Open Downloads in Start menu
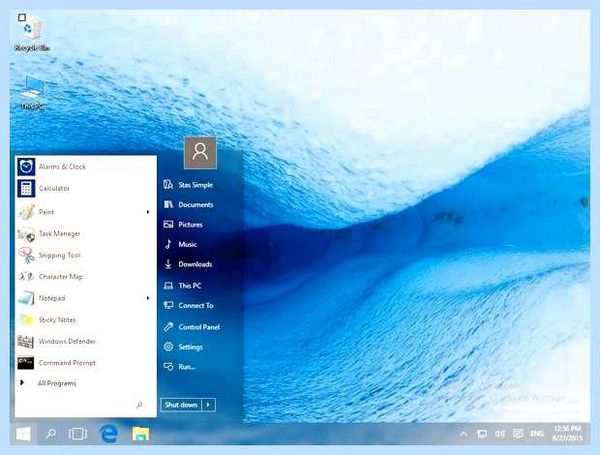 (188, 264)
